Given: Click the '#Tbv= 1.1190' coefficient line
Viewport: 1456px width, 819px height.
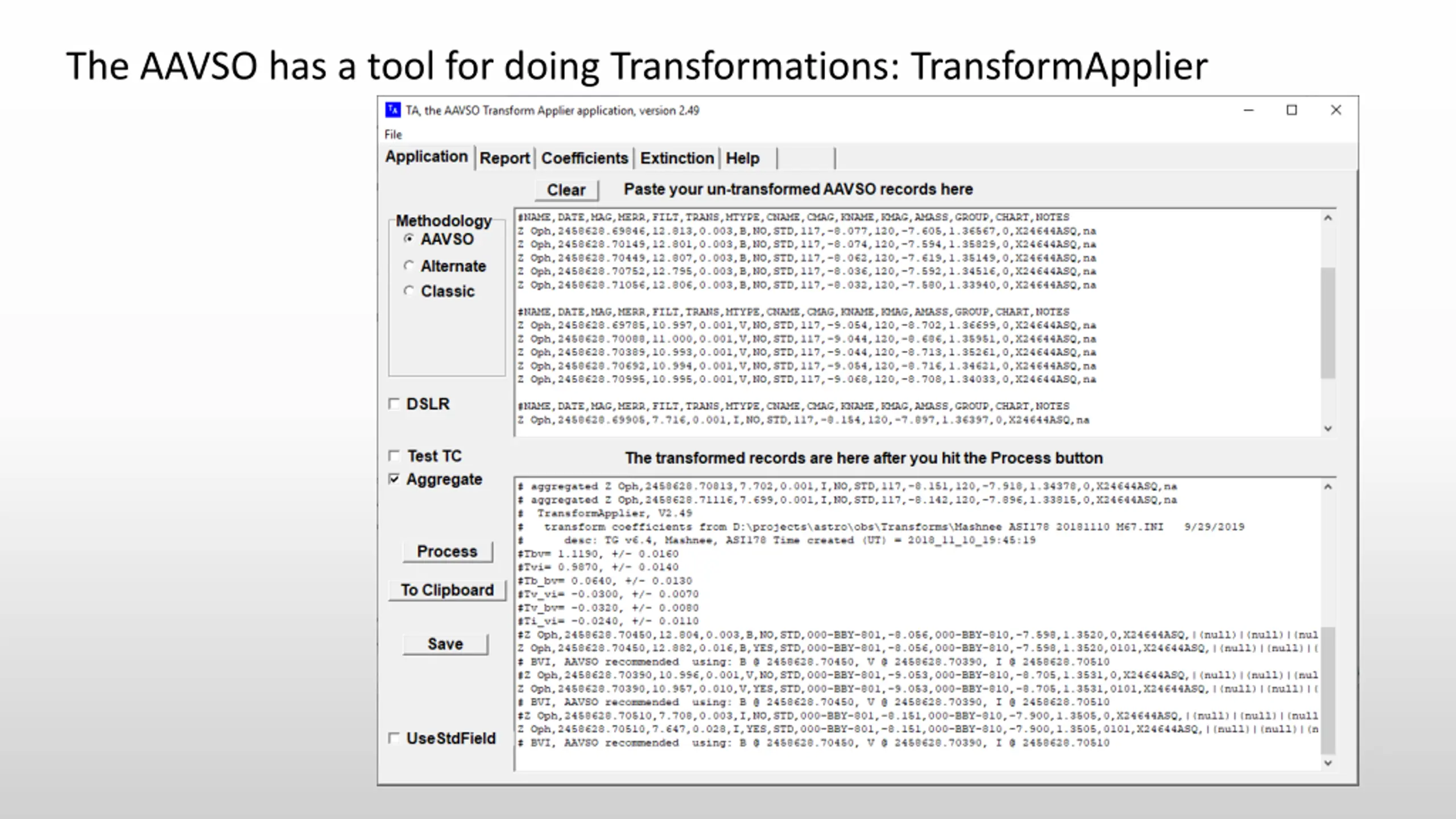Looking at the screenshot, I should tap(598, 553).
